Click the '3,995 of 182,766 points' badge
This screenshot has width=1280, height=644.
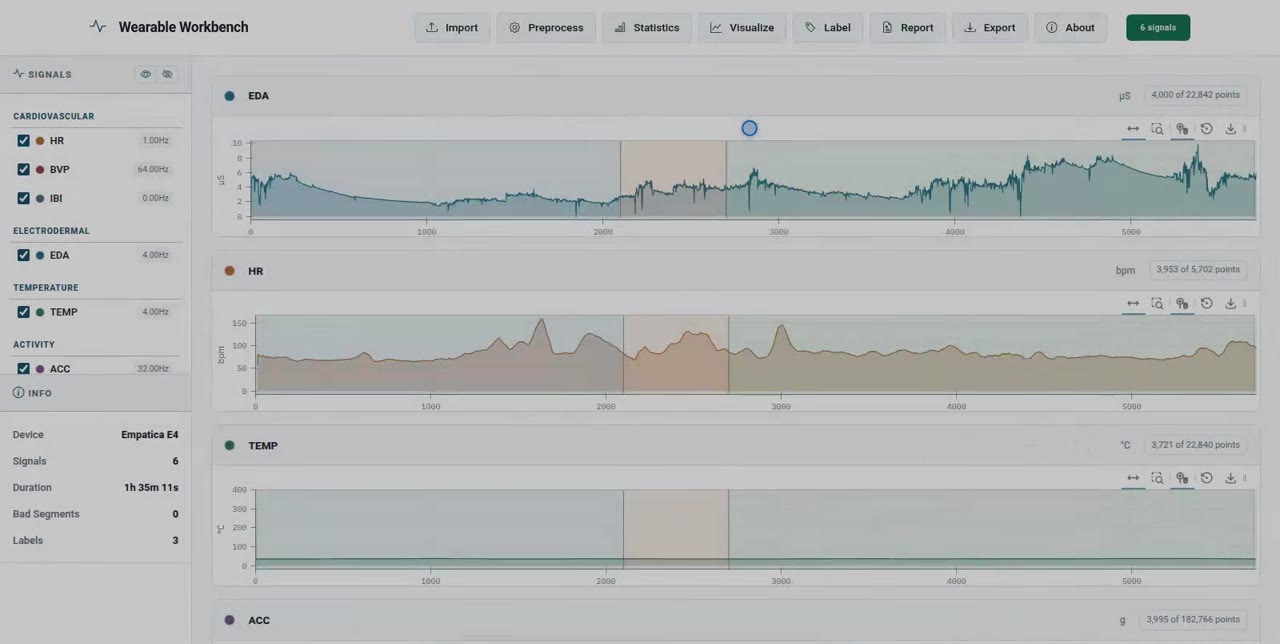1193,620
